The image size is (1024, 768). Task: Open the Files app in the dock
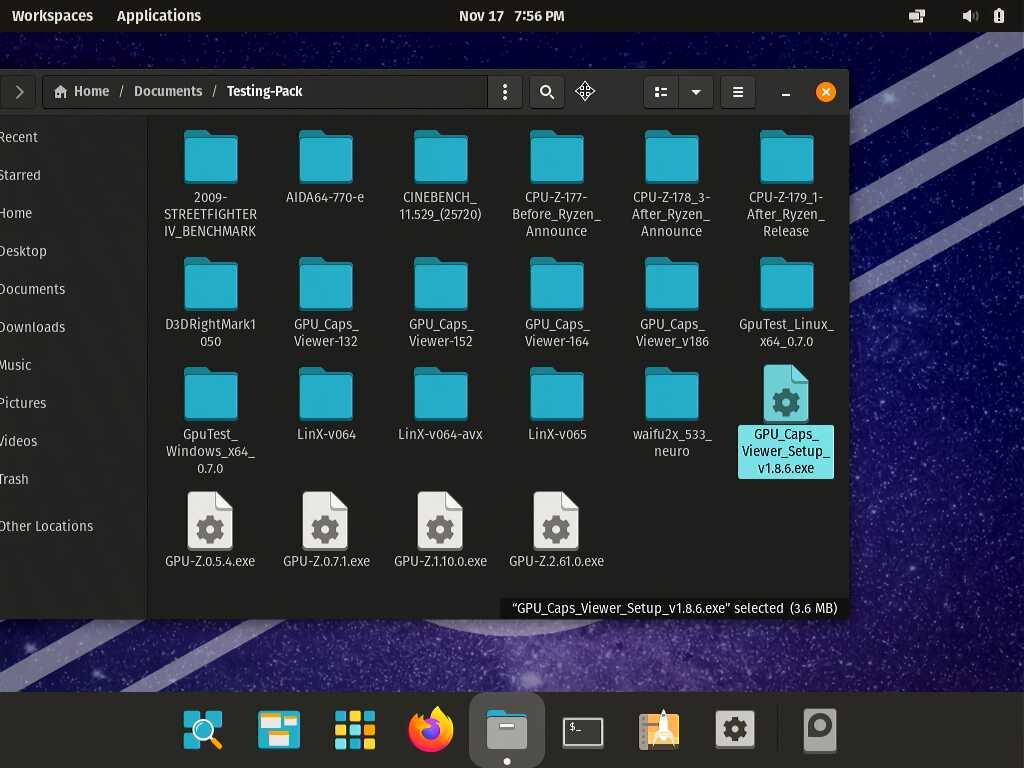[x=507, y=729]
